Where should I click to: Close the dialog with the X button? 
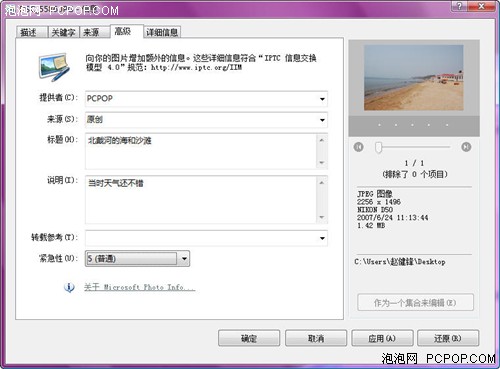pos(482,6)
